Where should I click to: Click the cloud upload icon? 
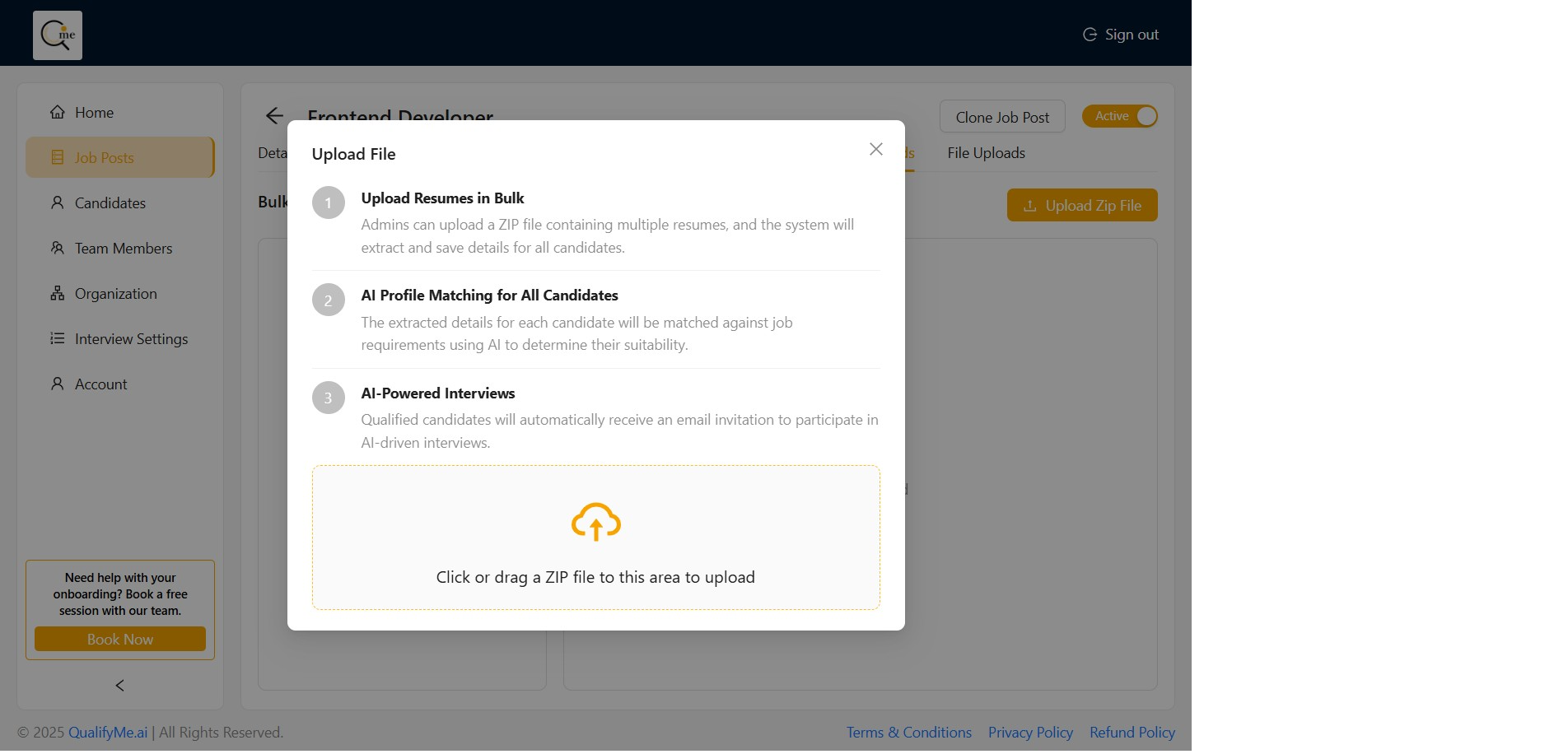595,522
